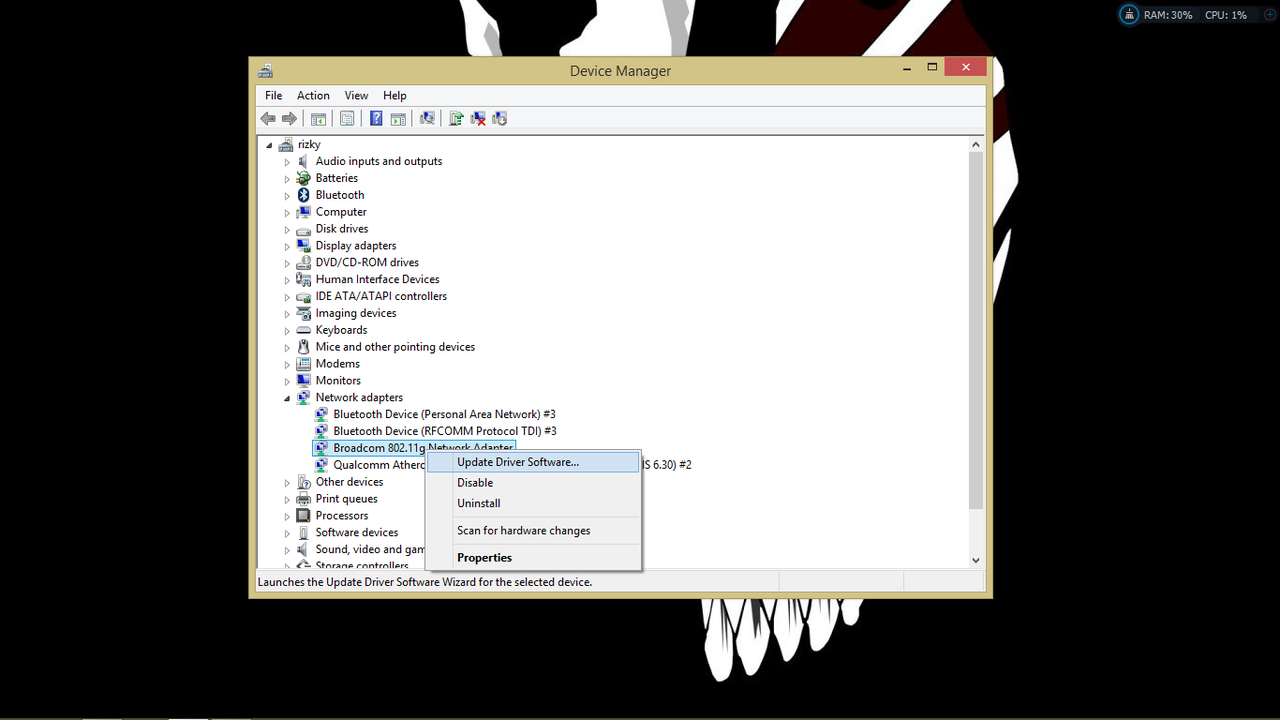
Task: Expand the Bluetooth category
Action: pos(287,195)
